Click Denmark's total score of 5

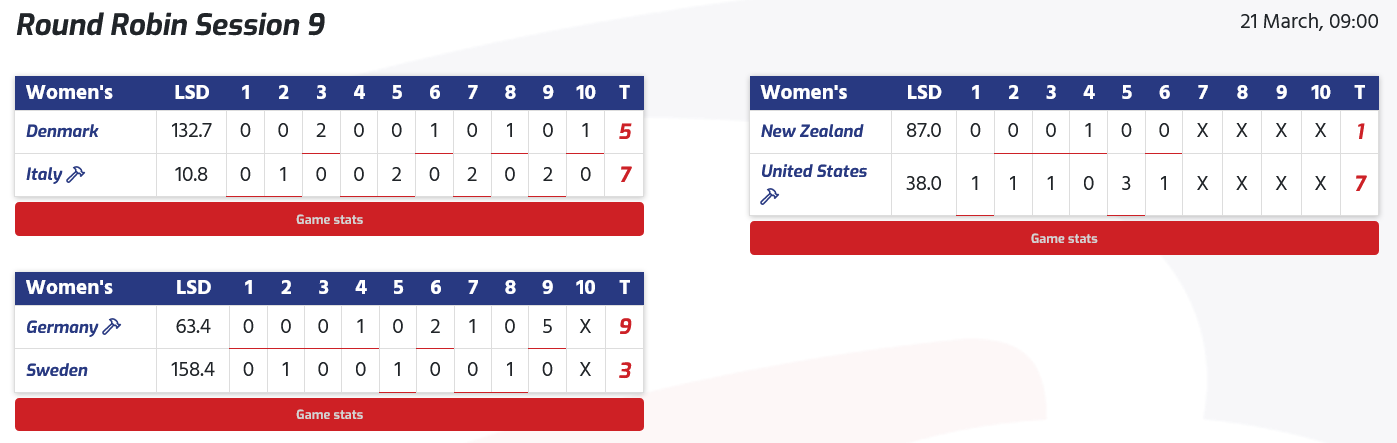tap(625, 131)
